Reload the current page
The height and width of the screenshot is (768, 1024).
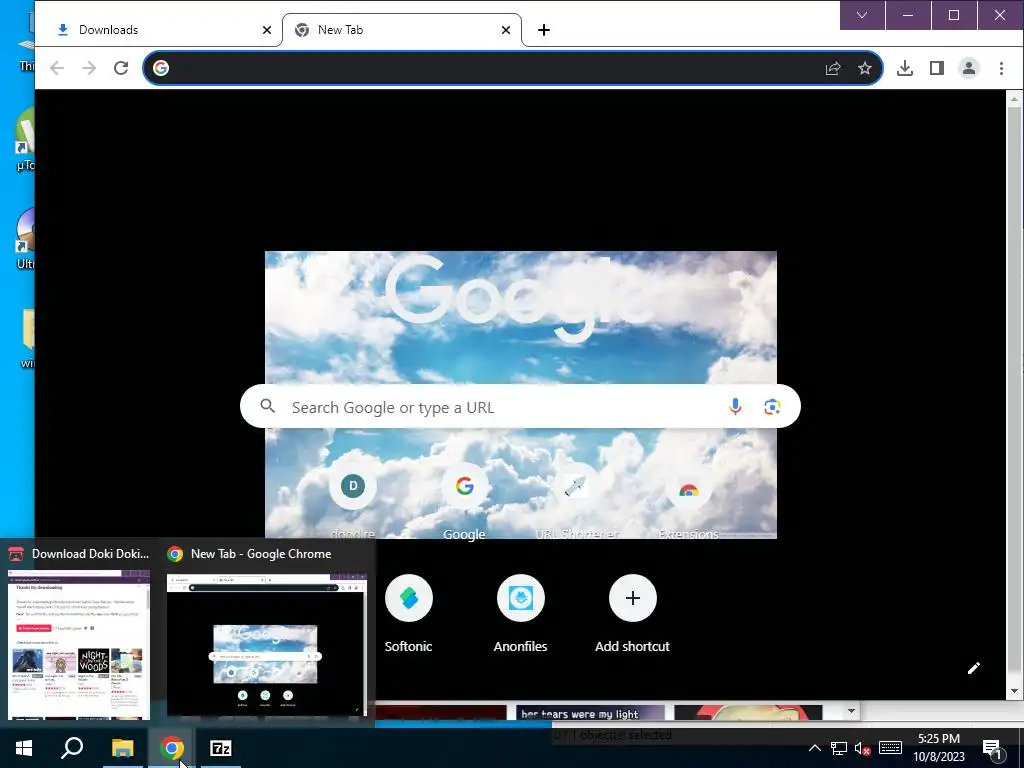(x=121, y=68)
